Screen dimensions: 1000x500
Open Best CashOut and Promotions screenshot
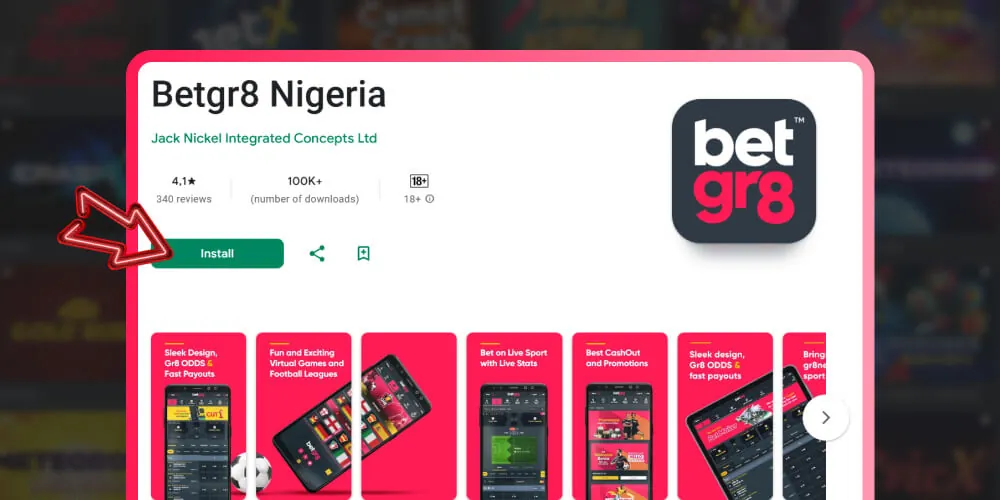pyautogui.click(x=620, y=416)
